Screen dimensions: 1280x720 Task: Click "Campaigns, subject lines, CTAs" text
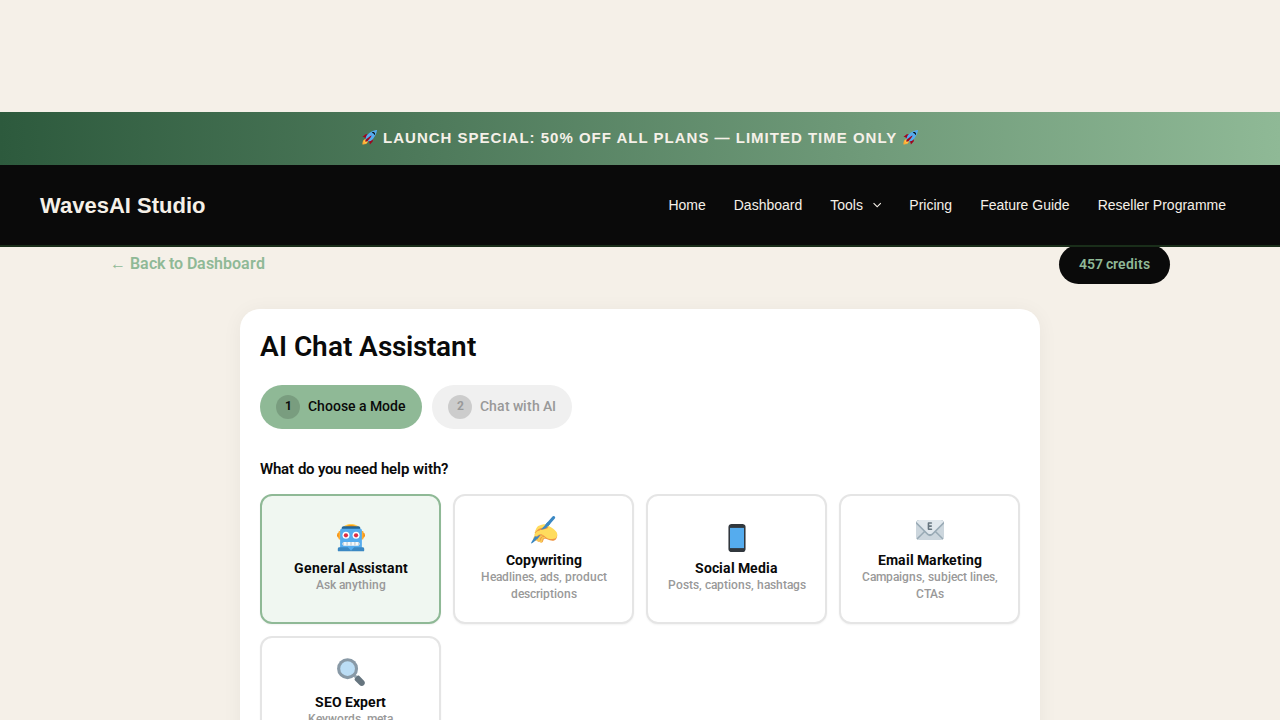click(929, 585)
